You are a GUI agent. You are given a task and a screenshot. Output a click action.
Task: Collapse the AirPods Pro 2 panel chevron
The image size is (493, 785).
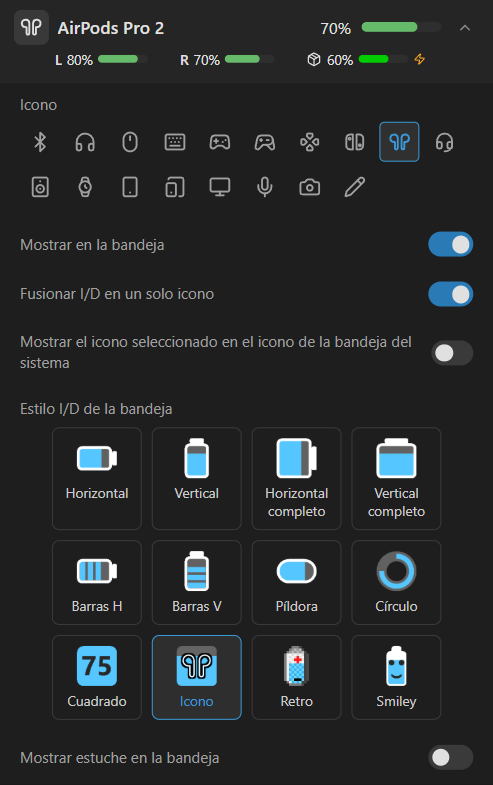point(465,28)
